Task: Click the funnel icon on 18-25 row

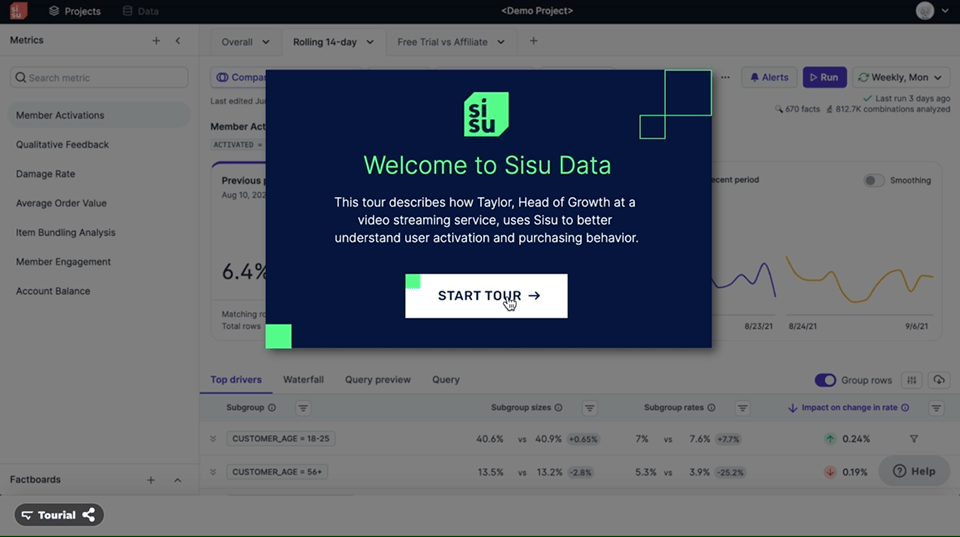Action: (913, 439)
